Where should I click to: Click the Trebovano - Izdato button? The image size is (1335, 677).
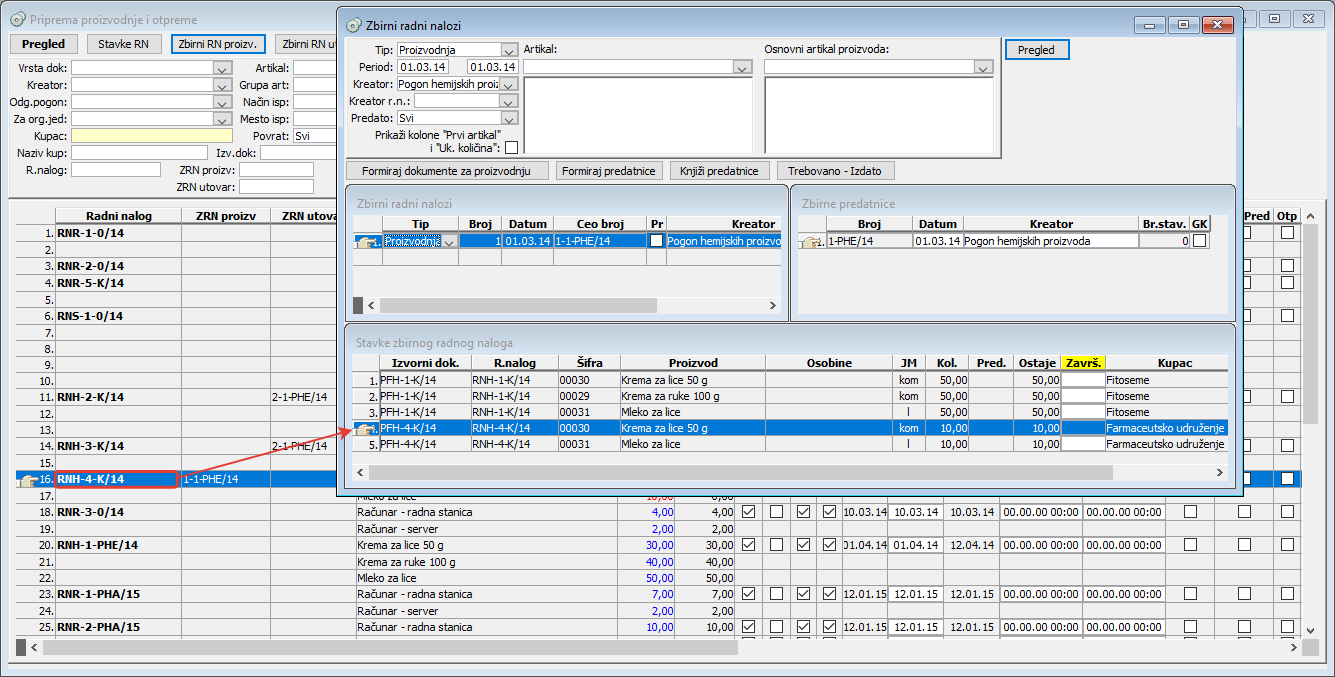(836, 171)
